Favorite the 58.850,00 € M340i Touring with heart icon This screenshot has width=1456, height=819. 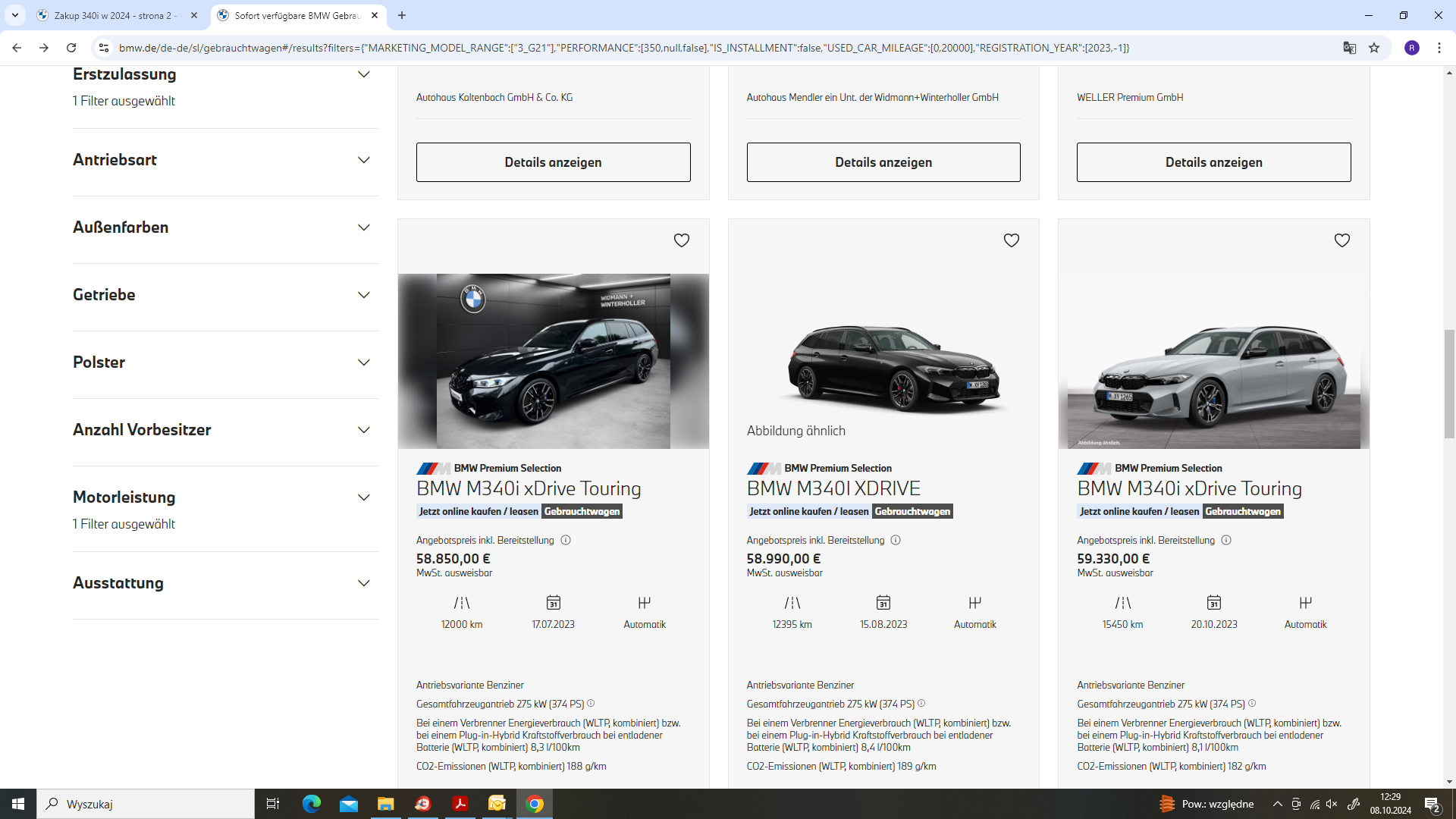[682, 240]
